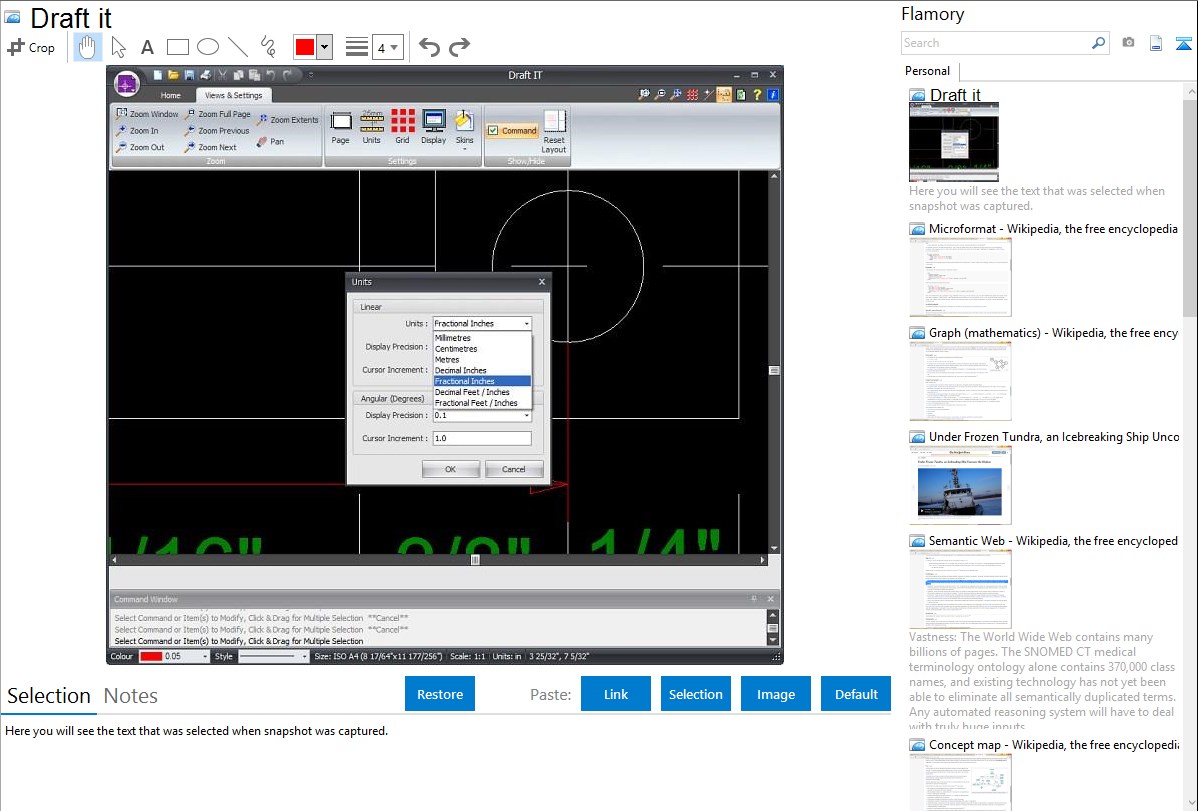Click Zoom Window in the Zoom group
The height and width of the screenshot is (811, 1198).
tap(147, 114)
